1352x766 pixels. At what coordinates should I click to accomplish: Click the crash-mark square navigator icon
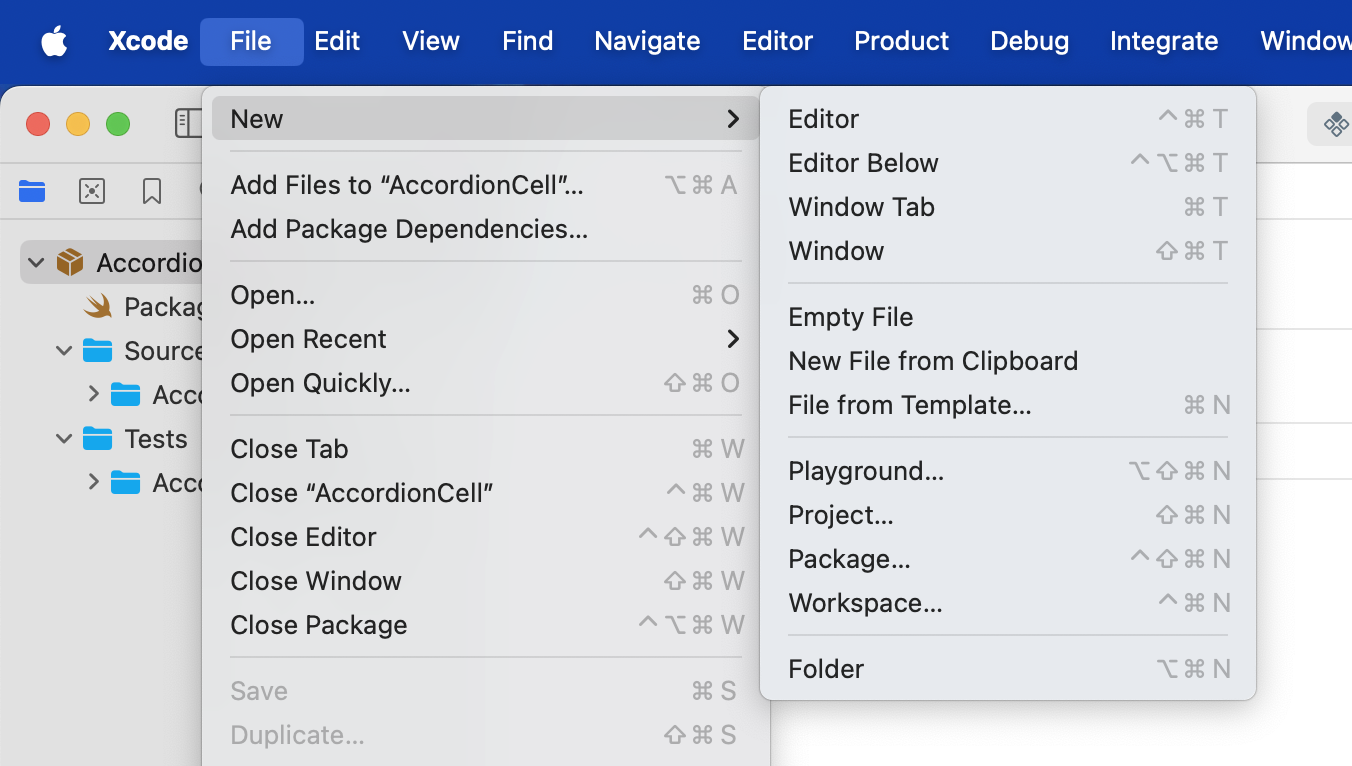pos(92,191)
